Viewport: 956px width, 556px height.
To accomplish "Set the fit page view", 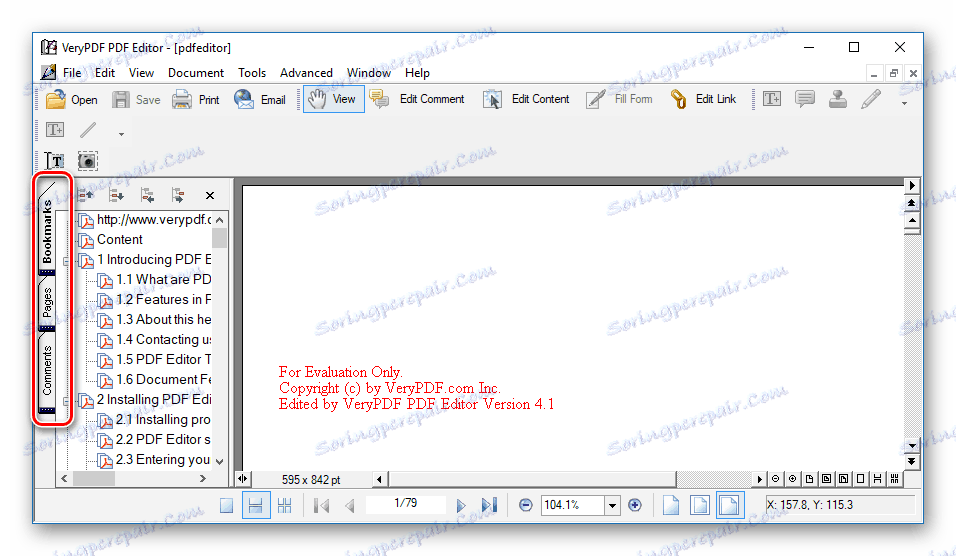I will click(x=700, y=505).
